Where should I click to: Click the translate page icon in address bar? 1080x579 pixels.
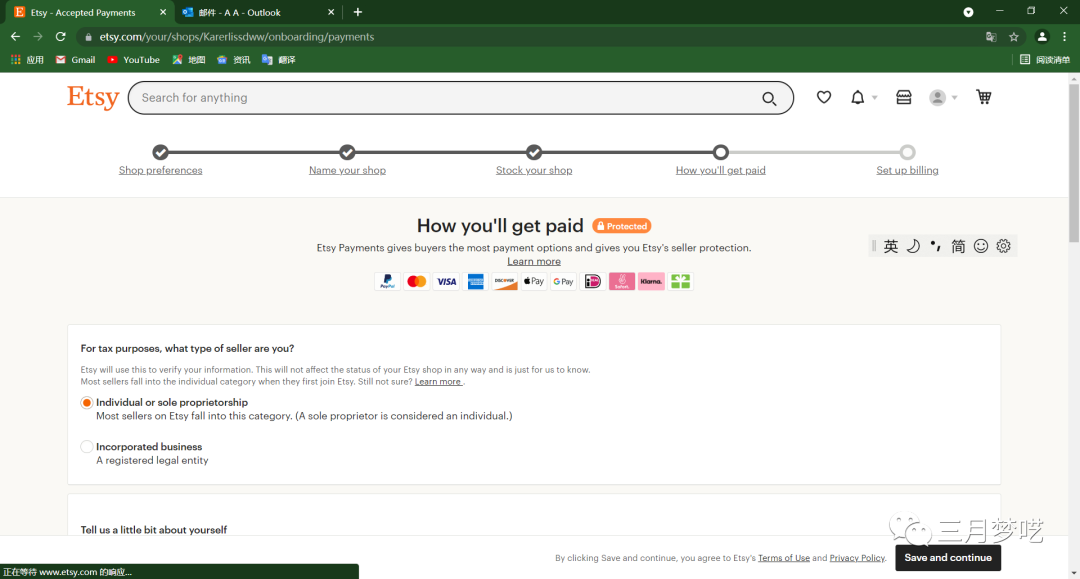click(x=991, y=37)
